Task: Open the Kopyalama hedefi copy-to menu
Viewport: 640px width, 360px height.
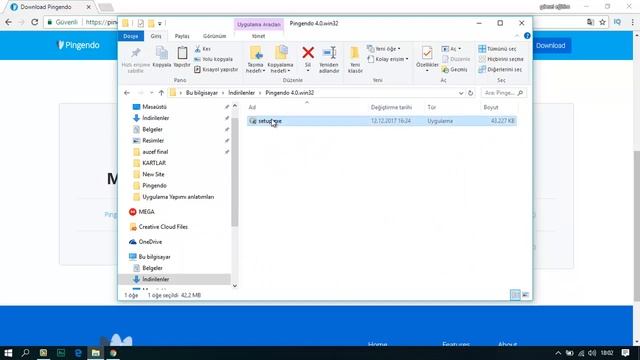Action: (x=280, y=60)
